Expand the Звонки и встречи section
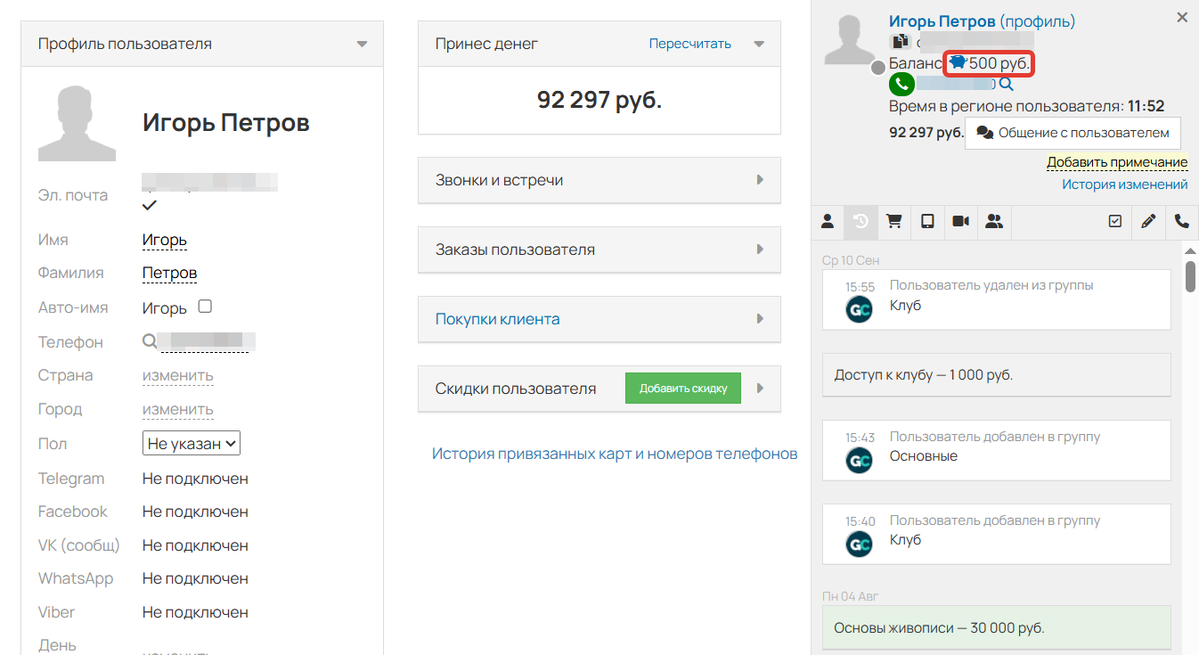The width and height of the screenshot is (1199, 655). coord(598,180)
